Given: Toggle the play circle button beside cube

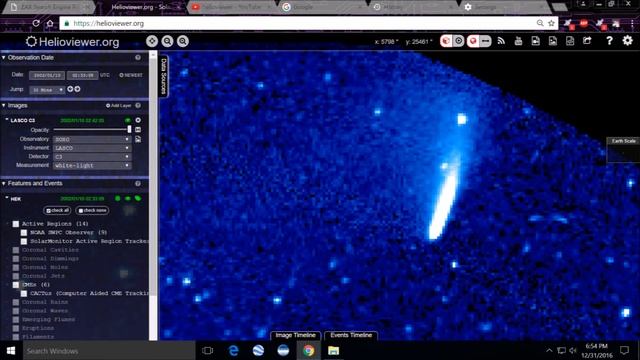Looking at the screenshot, I should [x=459, y=41].
